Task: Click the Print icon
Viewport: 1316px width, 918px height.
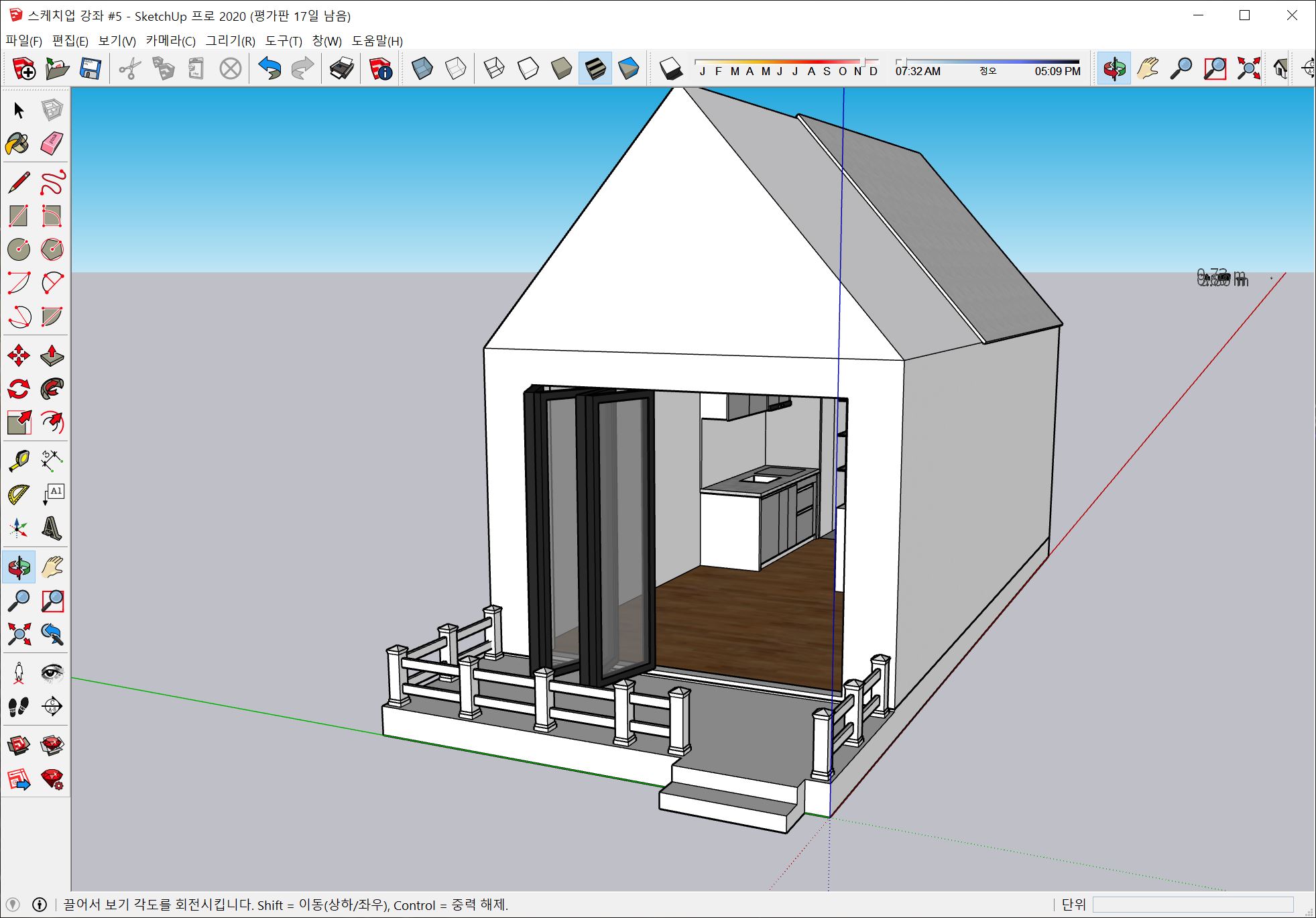Action: click(342, 68)
